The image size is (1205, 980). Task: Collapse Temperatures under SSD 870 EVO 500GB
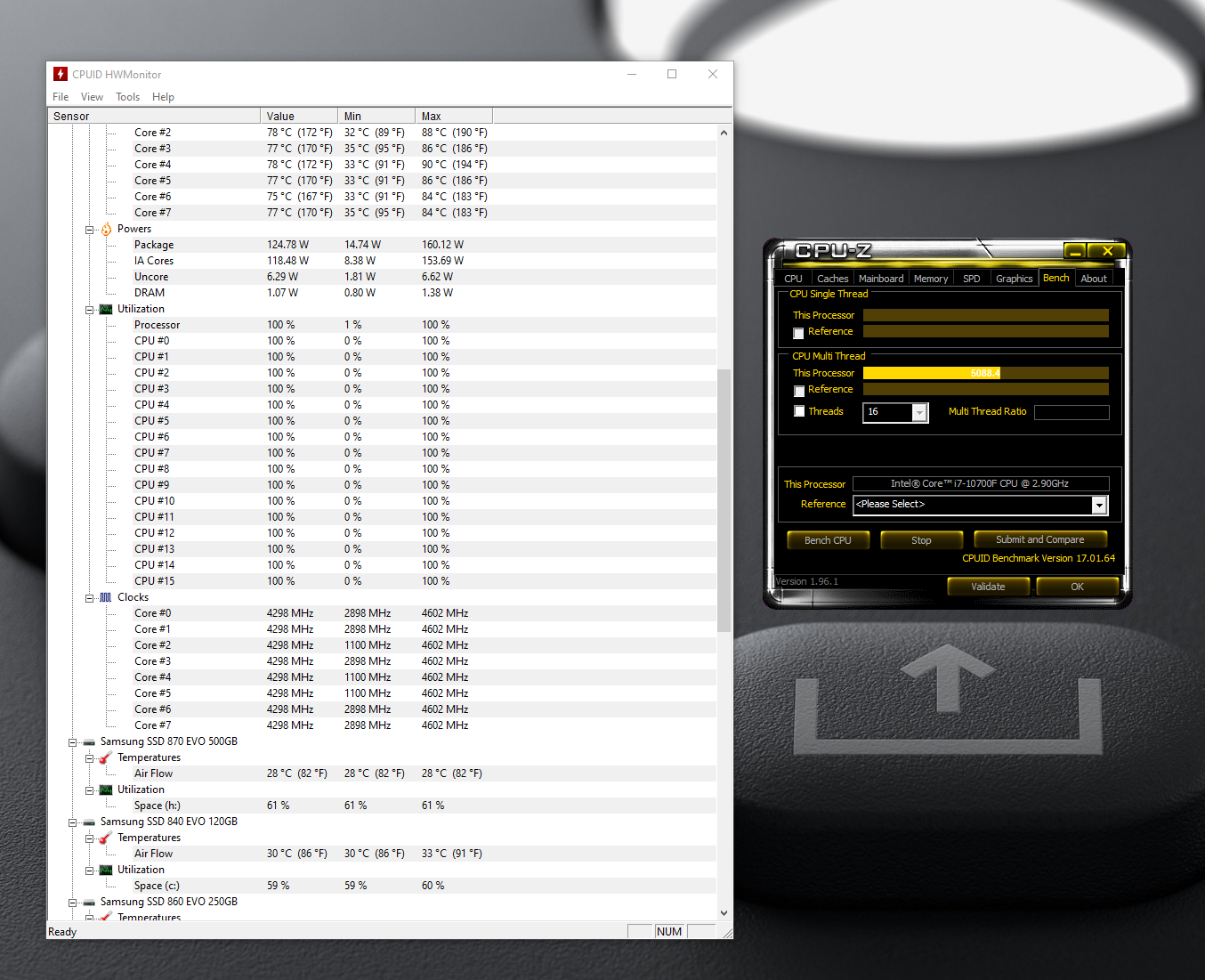(x=89, y=758)
